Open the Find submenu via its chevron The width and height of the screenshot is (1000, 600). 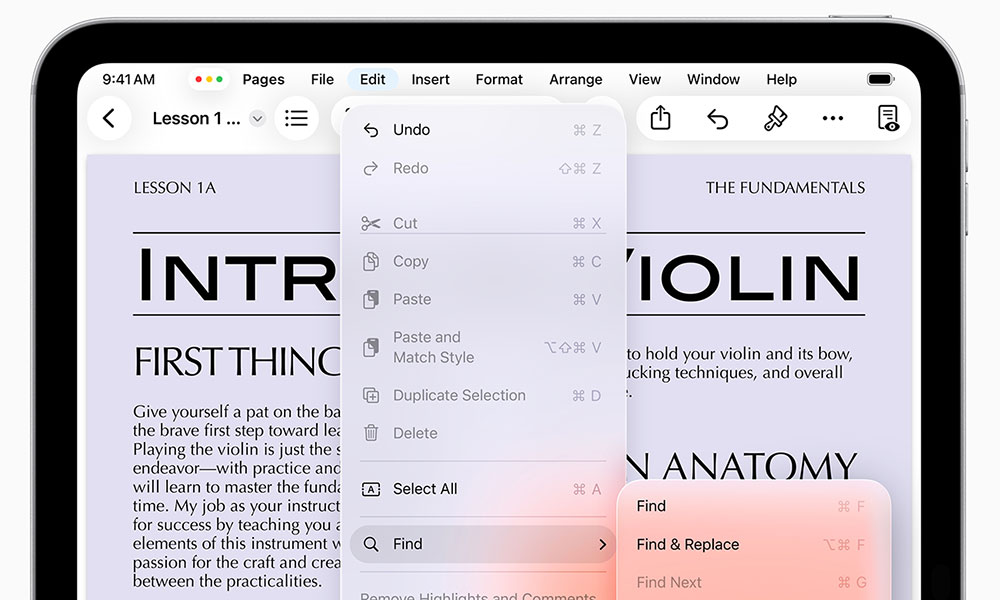click(602, 543)
